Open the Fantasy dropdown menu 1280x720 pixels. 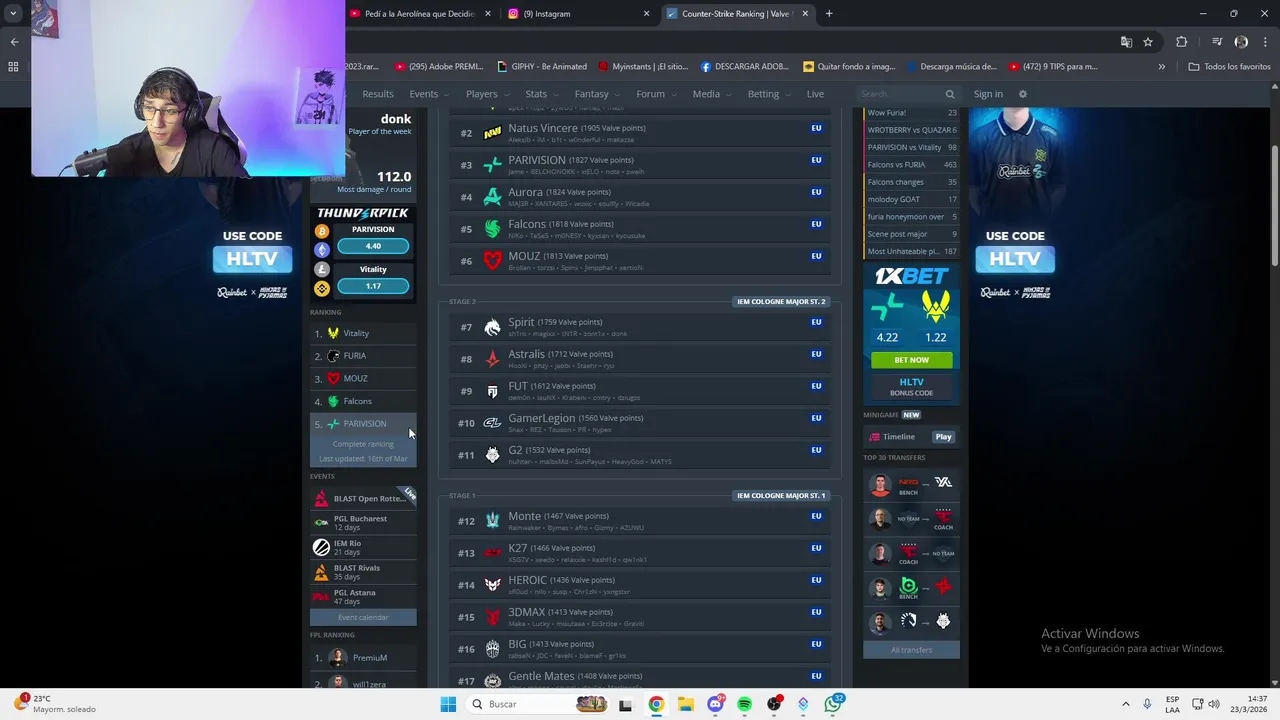596,94
